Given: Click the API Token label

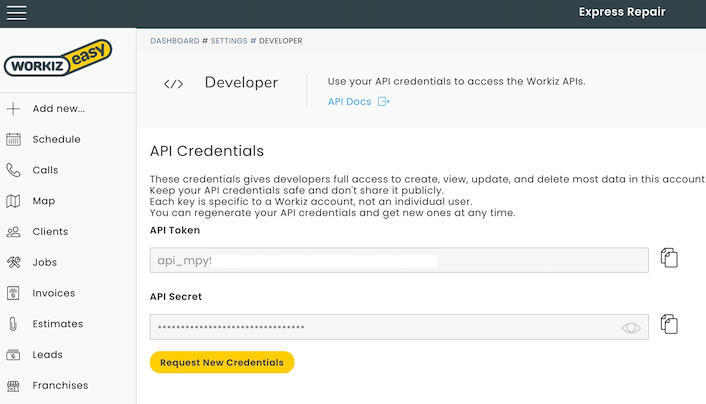Looking at the screenshot, I should pos(175,230).
